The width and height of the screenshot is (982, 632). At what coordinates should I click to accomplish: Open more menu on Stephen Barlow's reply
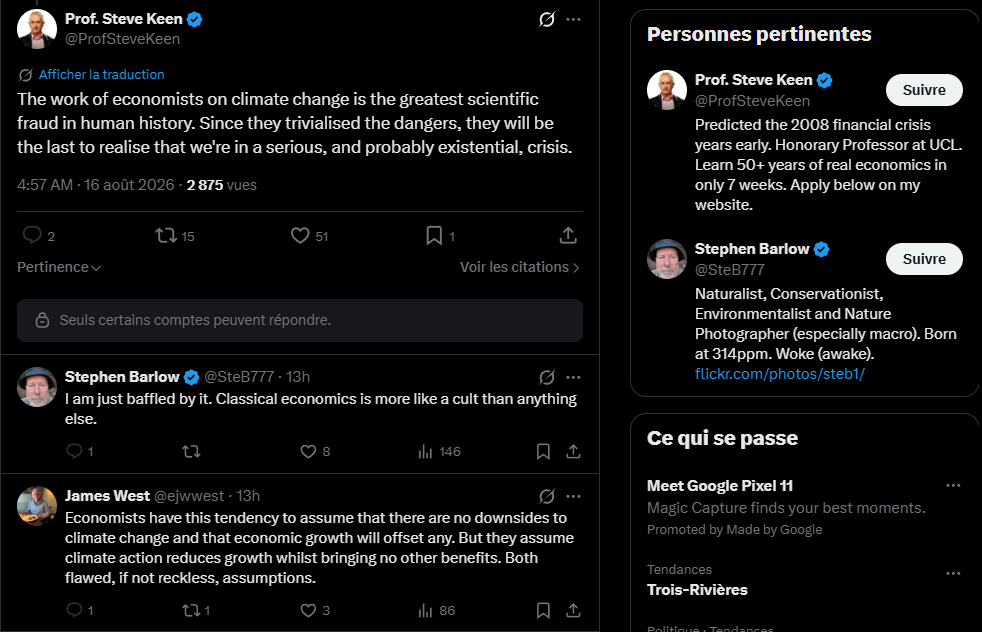point(573,377)
